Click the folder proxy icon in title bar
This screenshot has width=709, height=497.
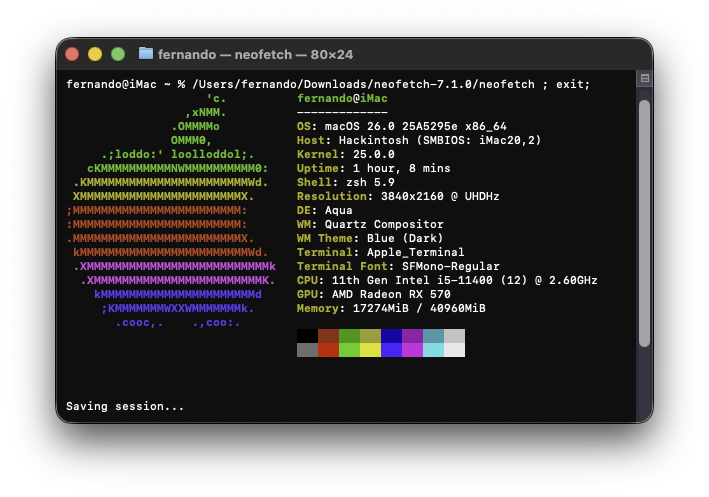tap(146, 53)
